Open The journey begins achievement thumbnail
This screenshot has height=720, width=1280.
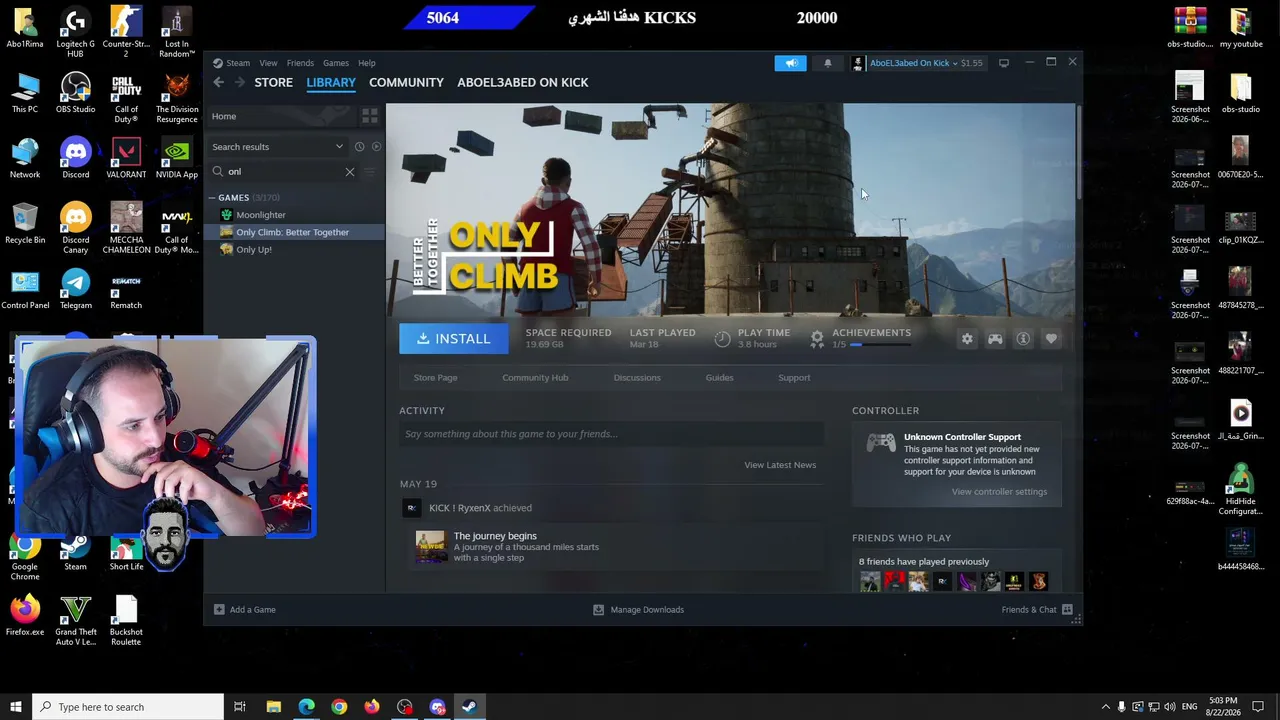pos(431,546)
